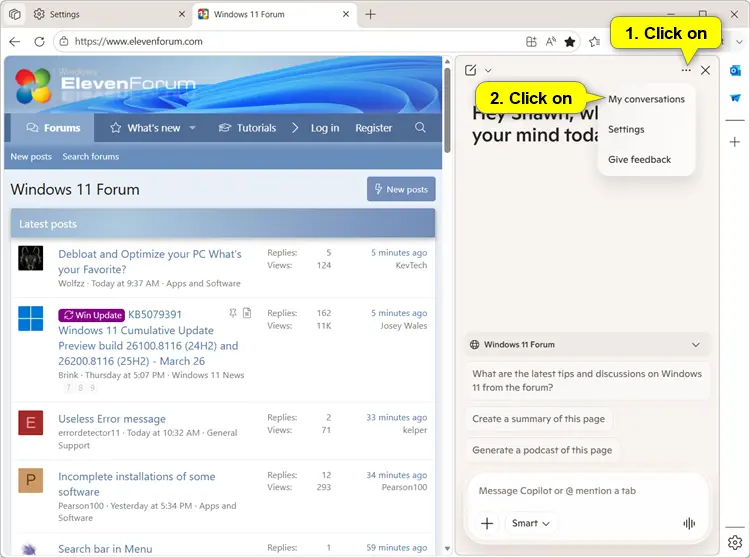
Task: Click the New posts button
Action: click(401, 189)
